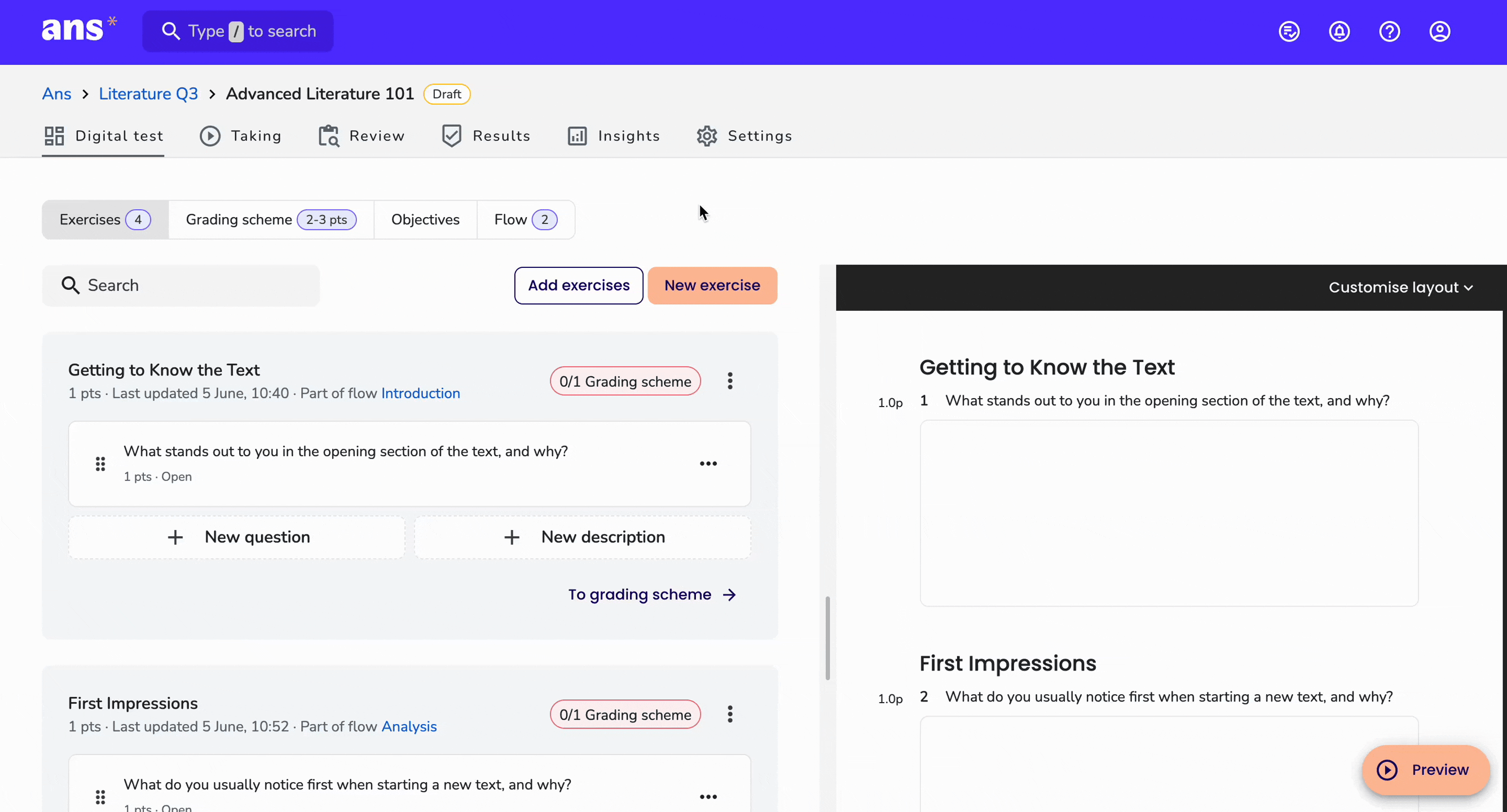
Task: Open the Flow 2 sub-tab
Action: coord(526,219)
